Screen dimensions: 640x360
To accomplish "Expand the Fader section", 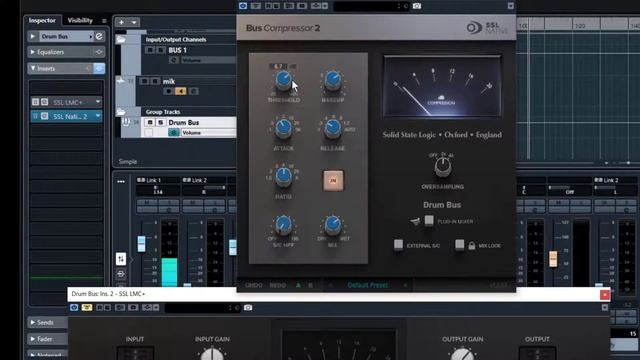I will pos(33,339).
